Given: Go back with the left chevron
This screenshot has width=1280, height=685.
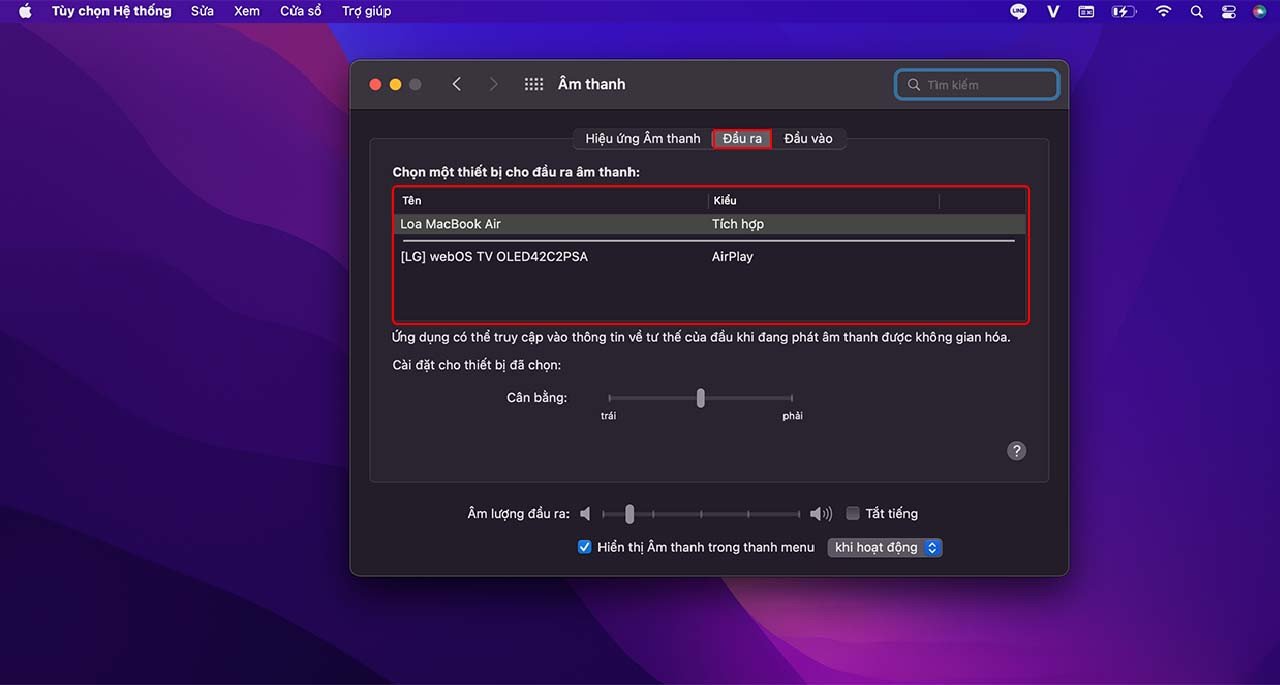Looking at the screenshot, I should pos(457,84).
